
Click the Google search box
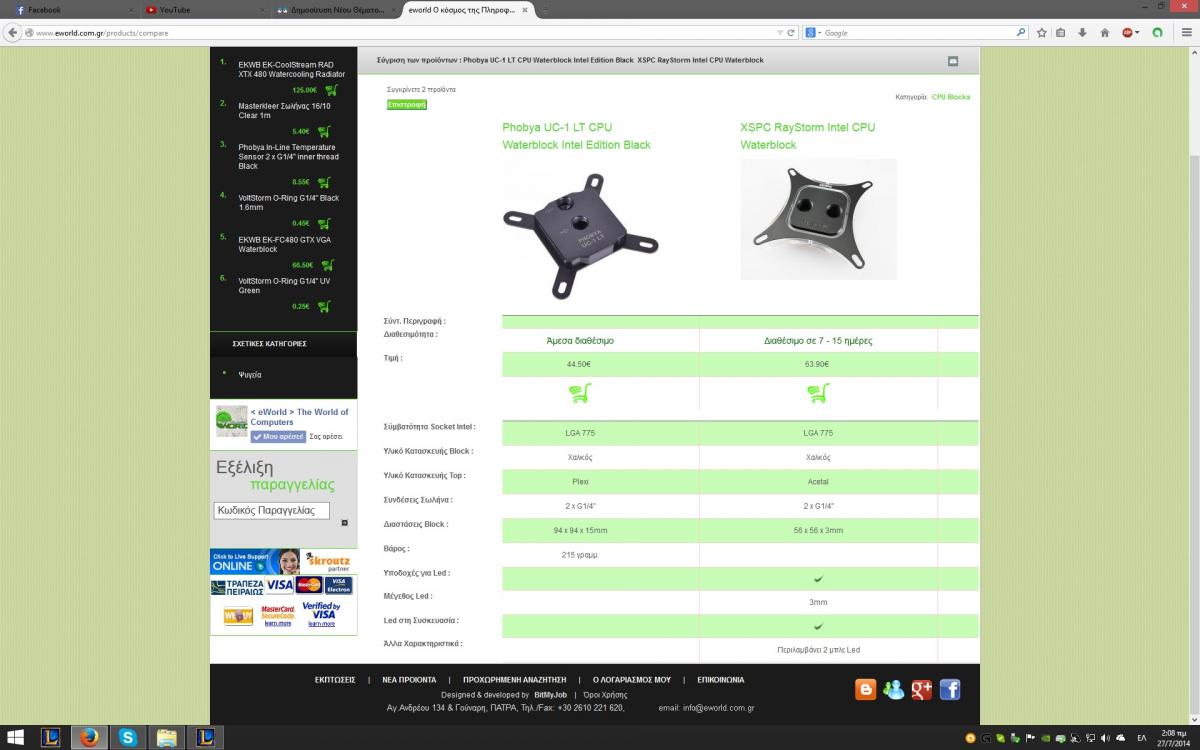tap(917, 33)
